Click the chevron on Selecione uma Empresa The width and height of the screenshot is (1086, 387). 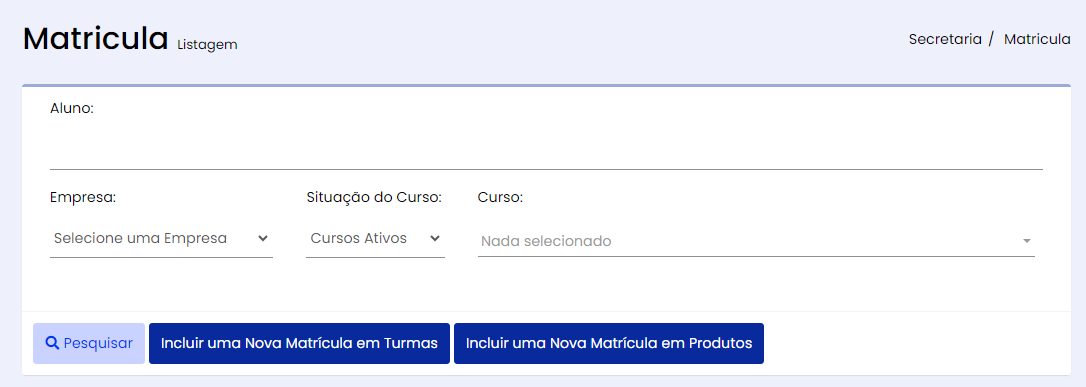[x=262, y=239]
